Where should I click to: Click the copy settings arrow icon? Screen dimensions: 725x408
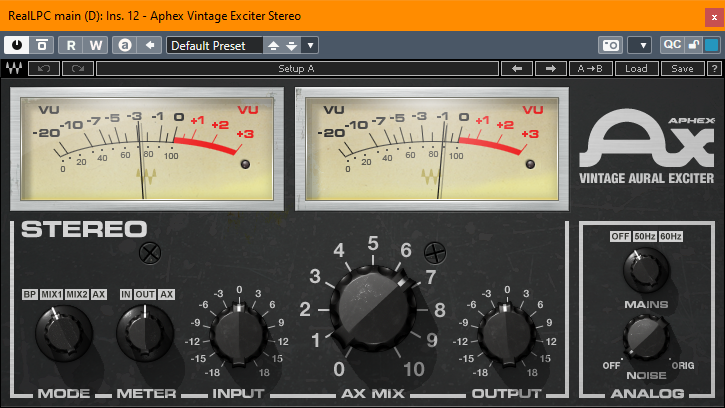tap(150, 45)
